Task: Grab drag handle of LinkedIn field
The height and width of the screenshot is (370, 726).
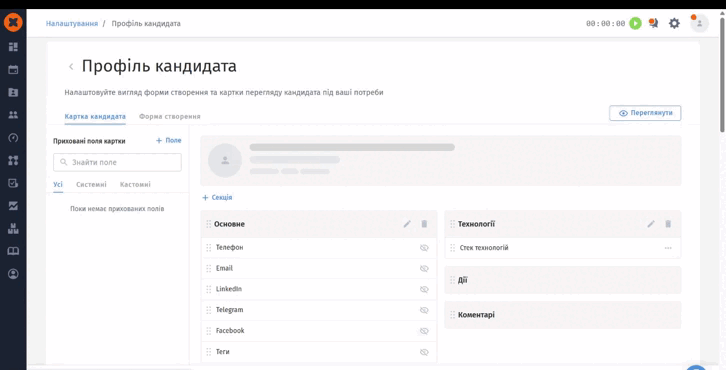Action: 209,289
